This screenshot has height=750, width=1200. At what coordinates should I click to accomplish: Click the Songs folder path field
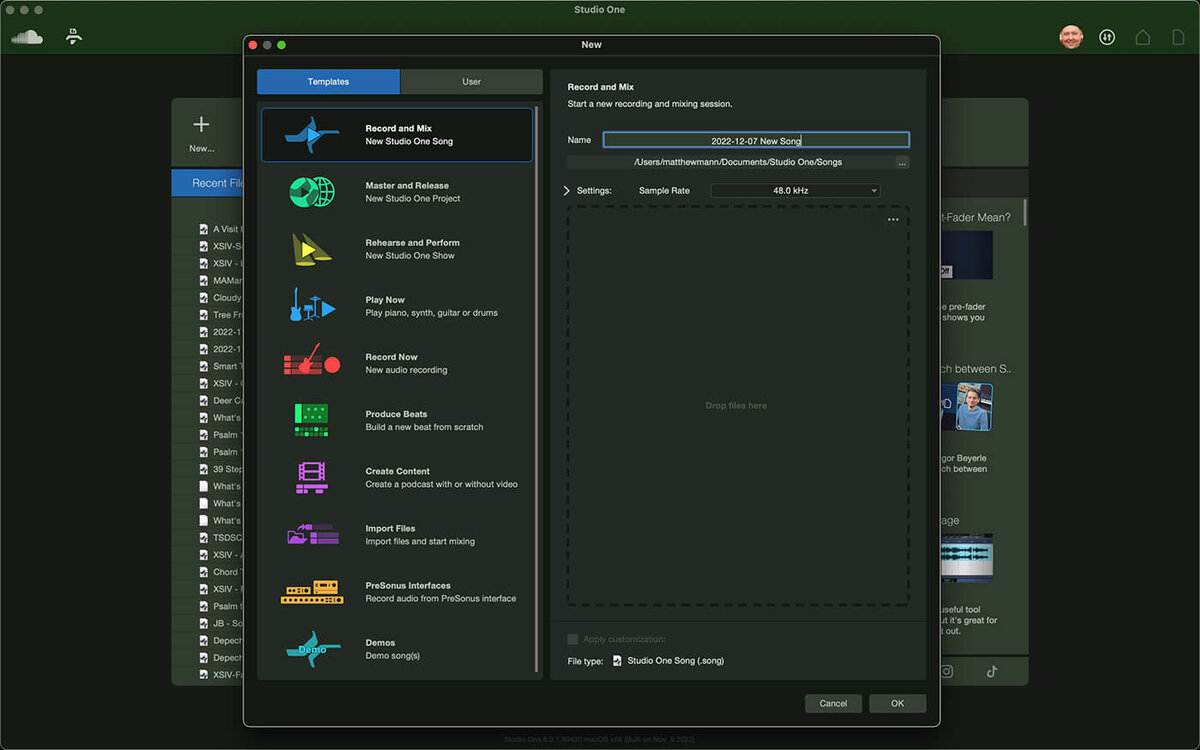point(730,162)
